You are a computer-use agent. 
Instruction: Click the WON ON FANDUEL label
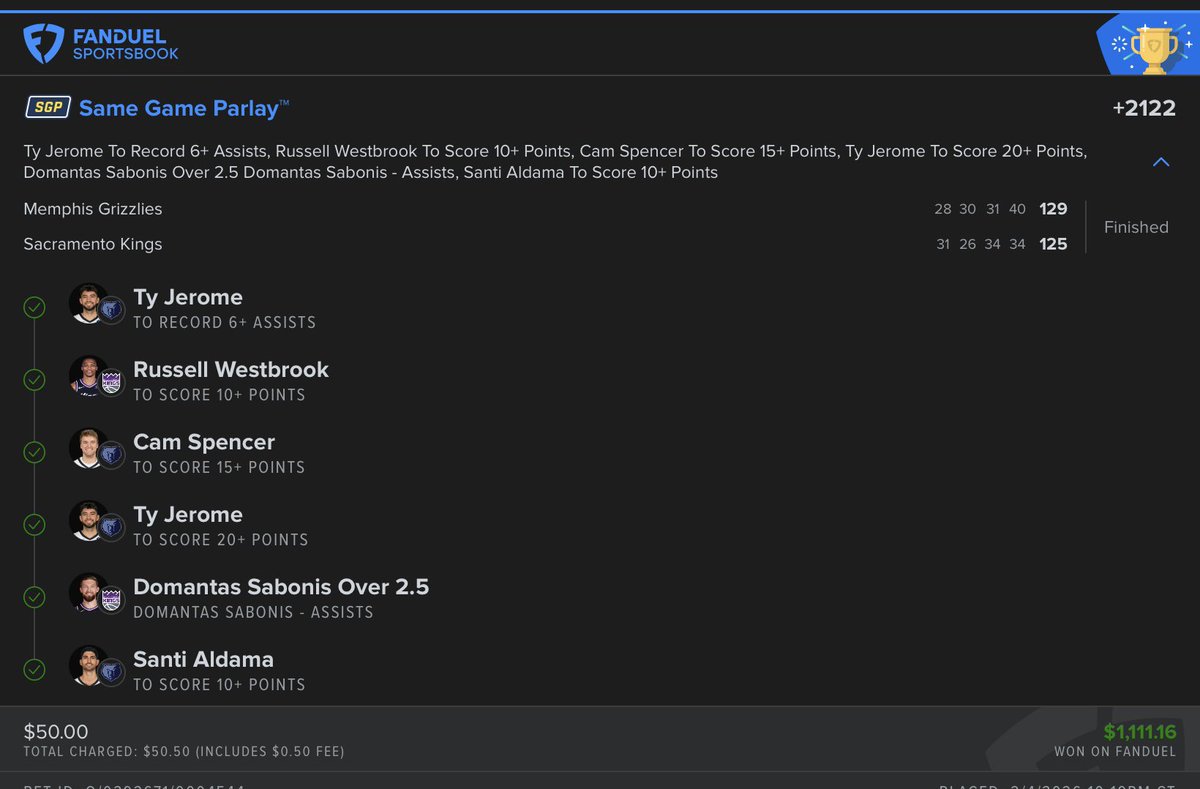pyautogui.click(x=1115, y=751)
